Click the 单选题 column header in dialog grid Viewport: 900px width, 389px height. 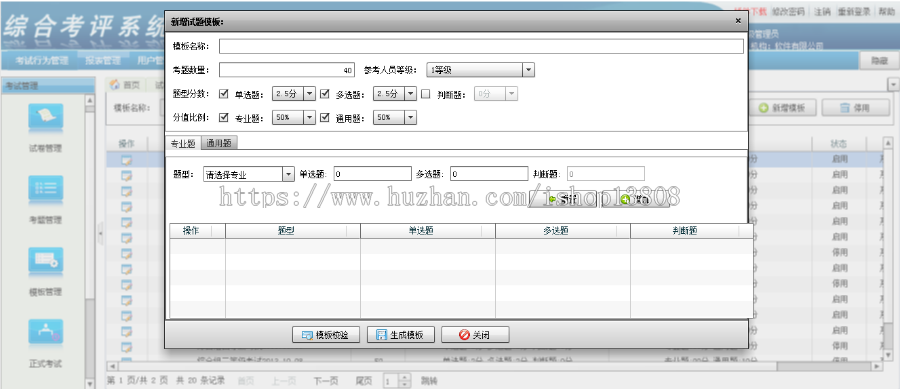pyautogui.click(x=428, y=231)
